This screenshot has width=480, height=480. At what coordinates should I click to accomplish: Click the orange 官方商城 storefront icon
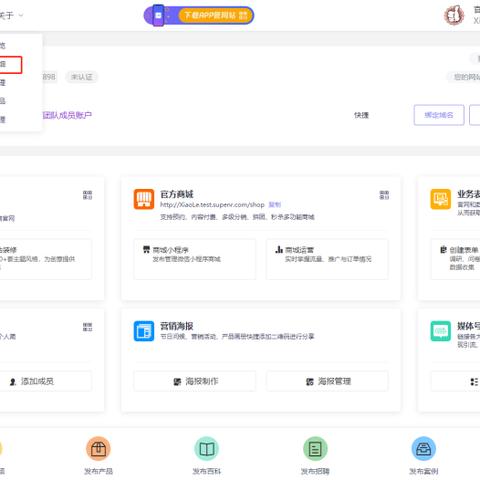point(144,199)
